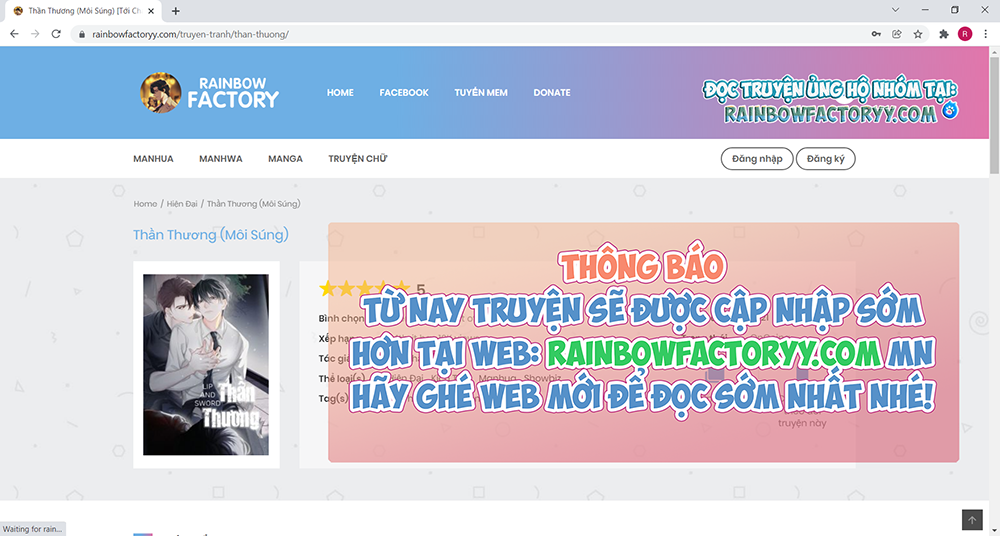The width and height of the screenshot is (1000, 536).
Task: Bookmark this page with the star
Action: coord(918,33)
